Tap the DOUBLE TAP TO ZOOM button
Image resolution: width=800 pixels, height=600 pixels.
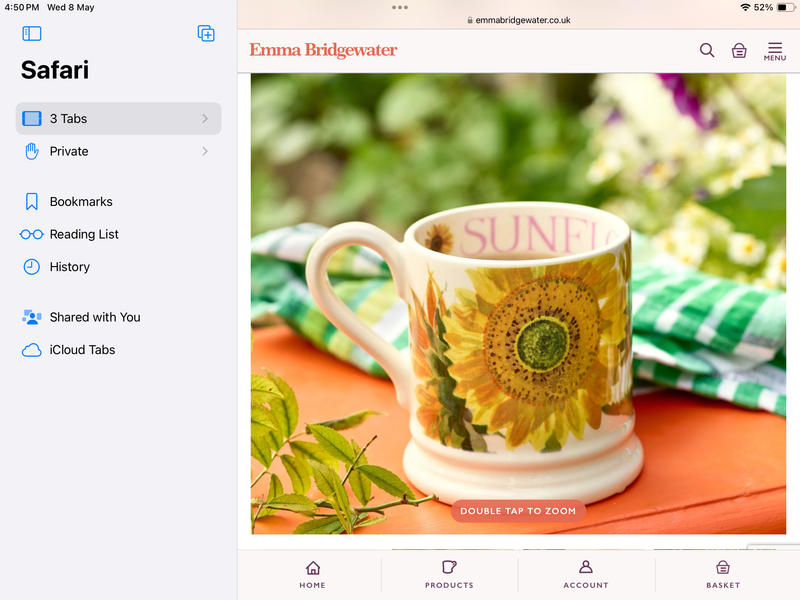[x=518, y=511]
